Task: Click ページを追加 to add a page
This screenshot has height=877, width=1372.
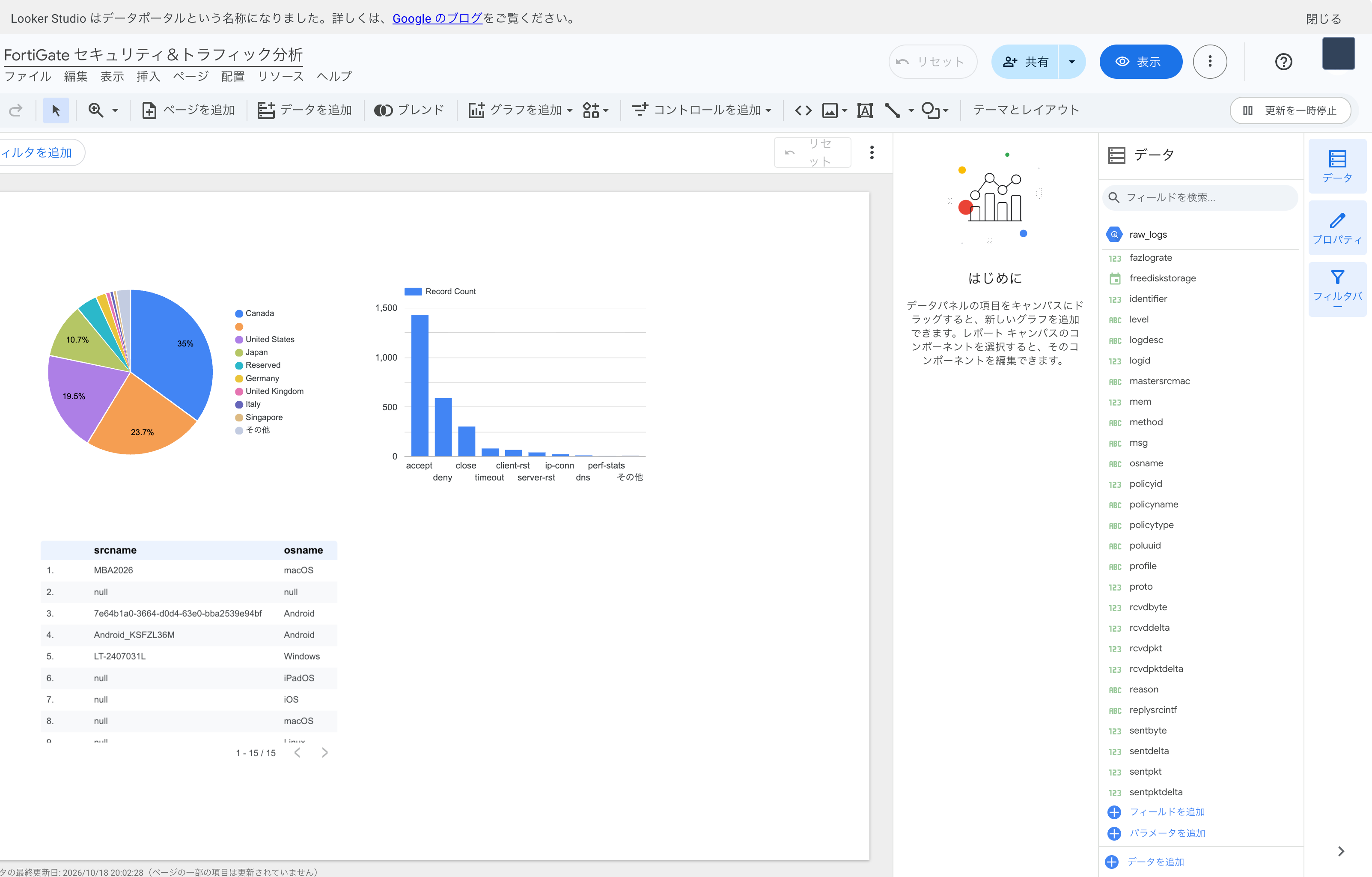Action: coord(188,110)
